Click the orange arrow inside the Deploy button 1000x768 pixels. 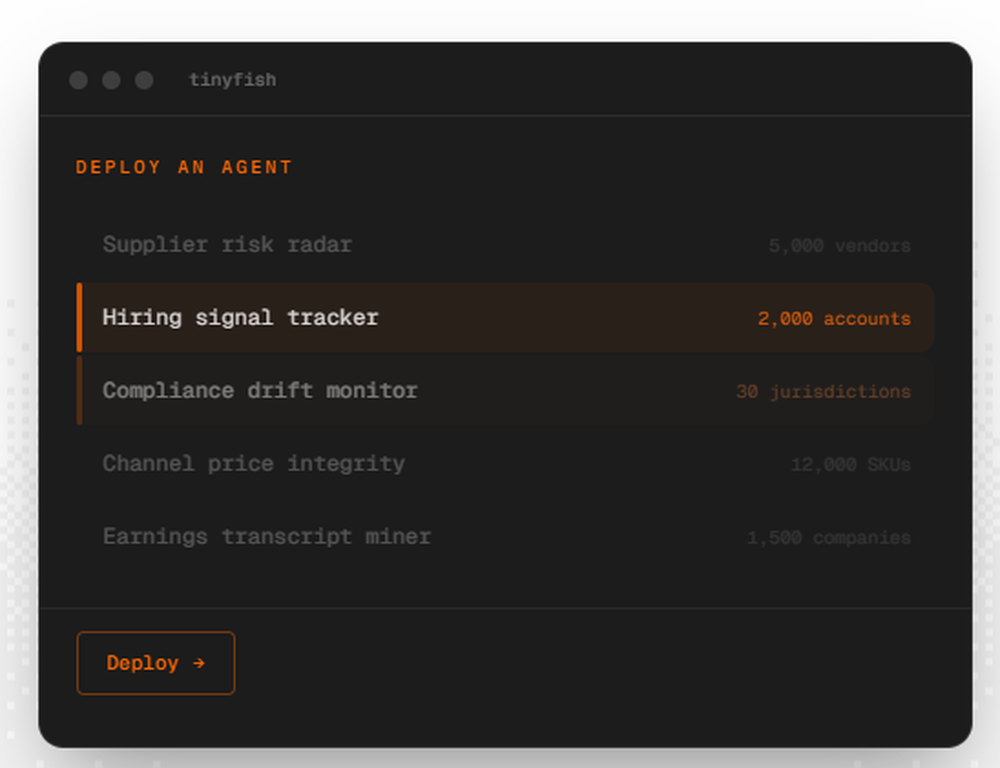tap(199, 663)
